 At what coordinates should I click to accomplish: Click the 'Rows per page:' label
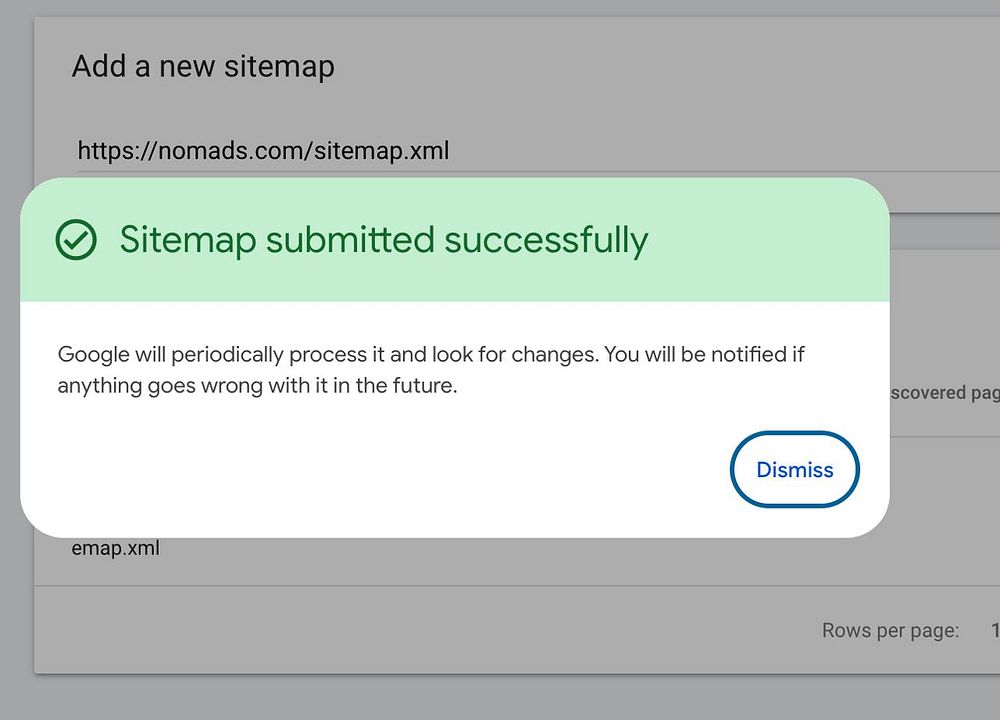point(890,630)
